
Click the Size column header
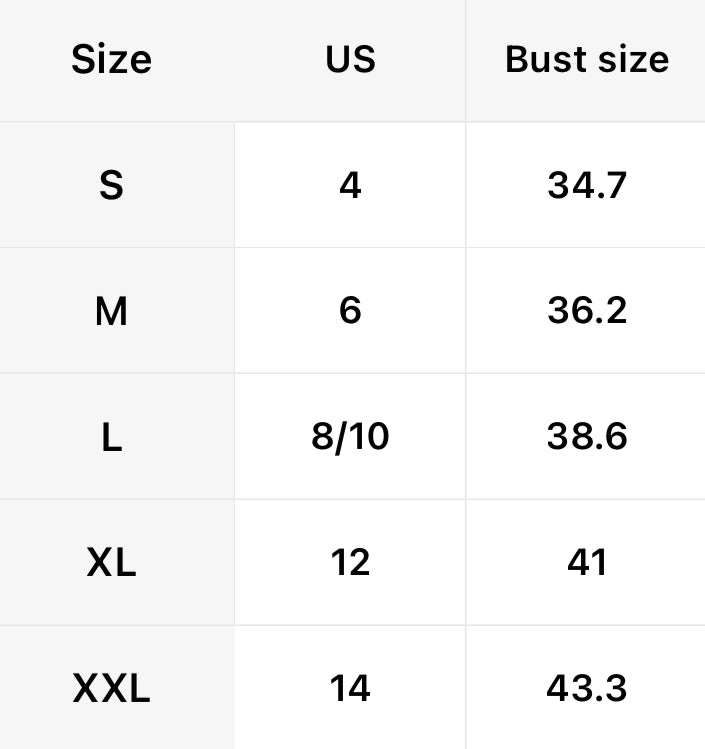(111, 60)
